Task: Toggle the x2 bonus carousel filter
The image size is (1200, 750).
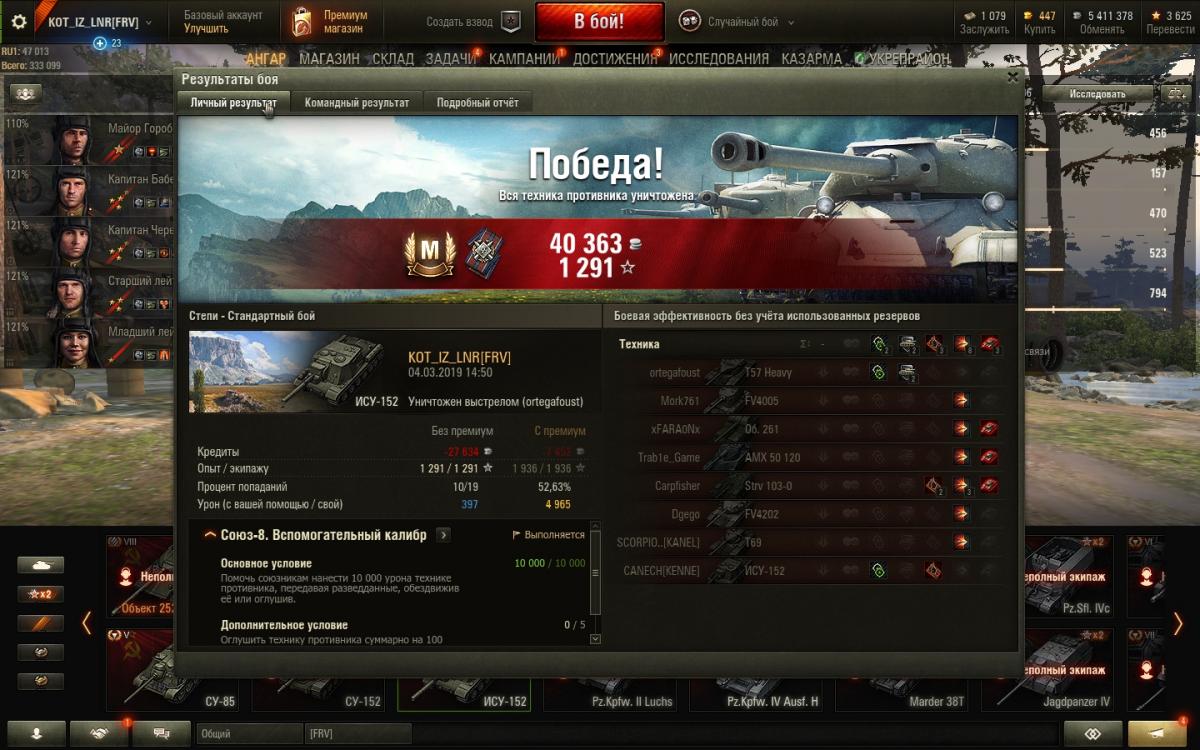Action: click(41, 594)
